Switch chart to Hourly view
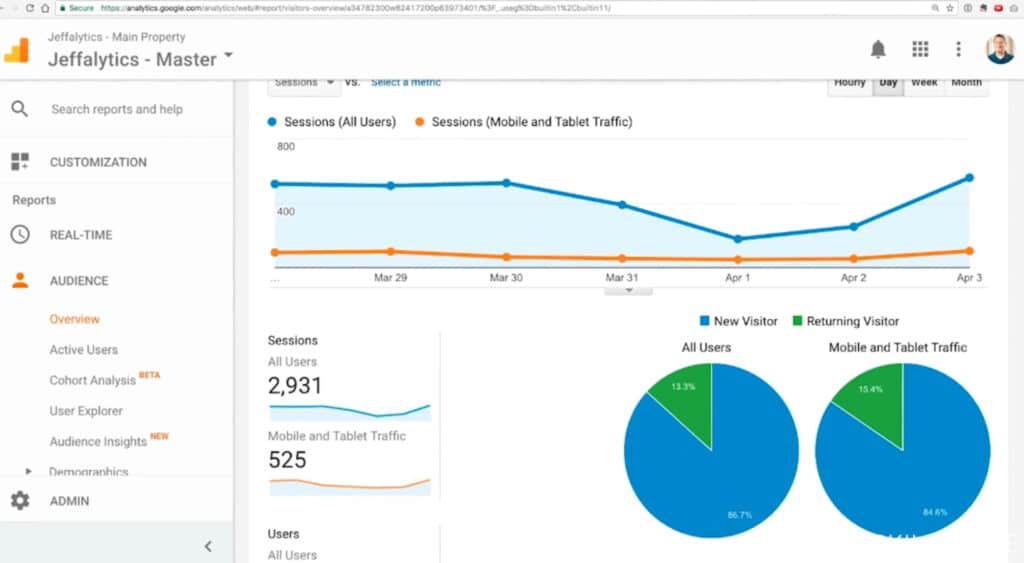This screenshot has height=563, width=1024. 850,83
